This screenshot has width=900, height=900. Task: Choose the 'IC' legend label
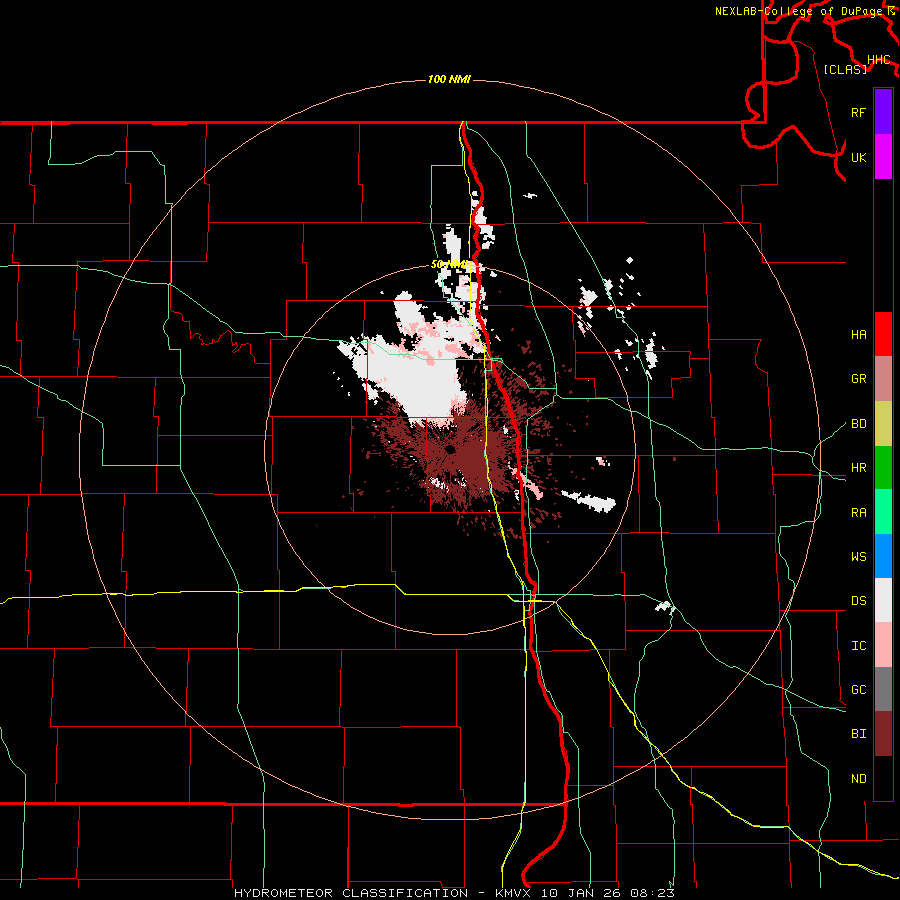858,646
